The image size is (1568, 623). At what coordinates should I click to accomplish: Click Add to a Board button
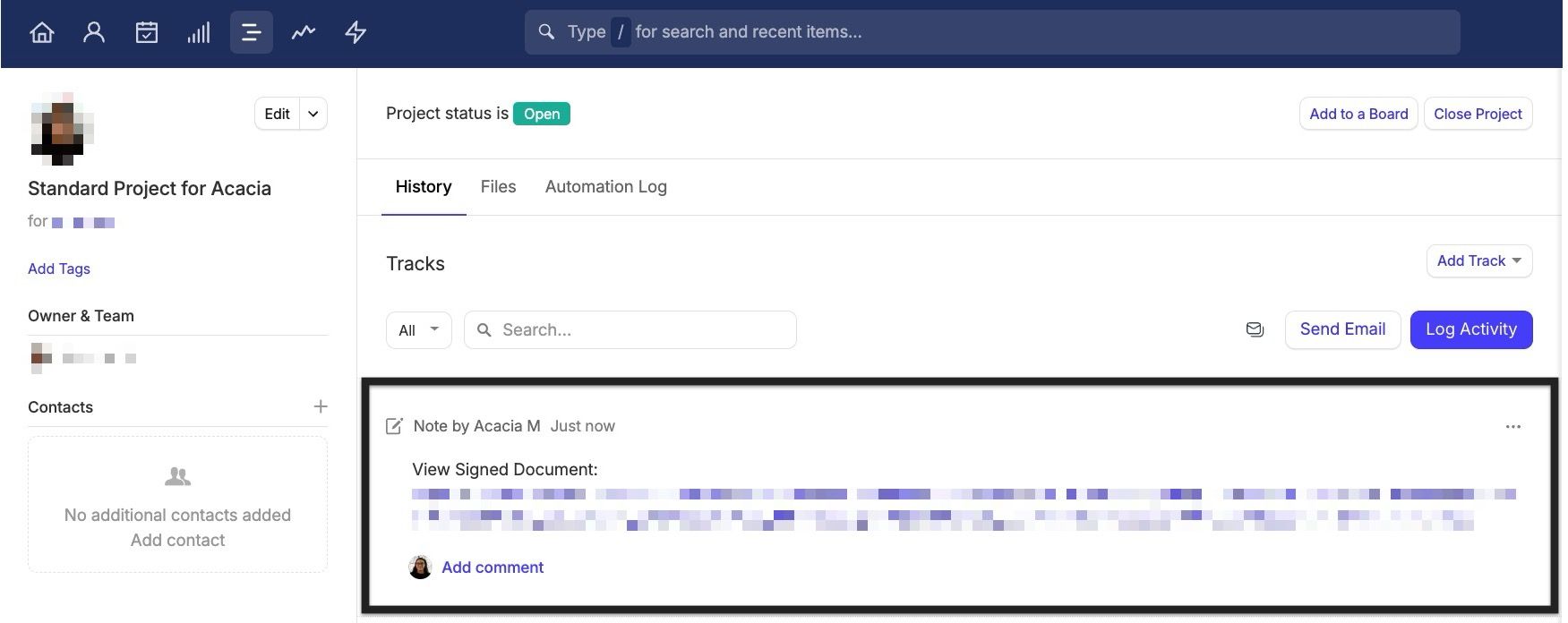pos(1358,114)
